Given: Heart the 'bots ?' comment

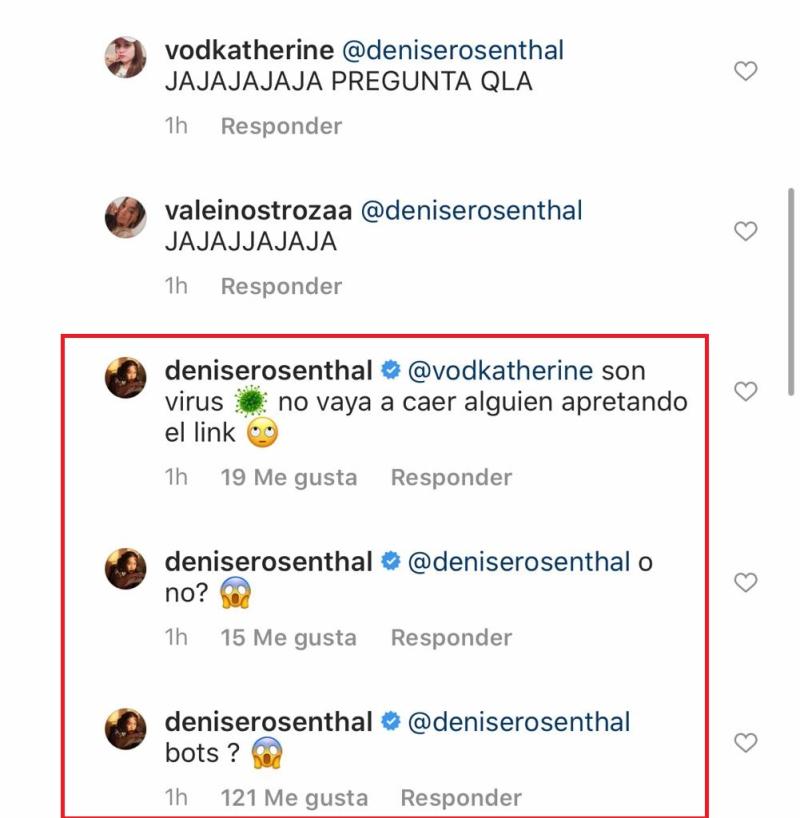Looking at the screenshot, I should (x=745, y=742).
